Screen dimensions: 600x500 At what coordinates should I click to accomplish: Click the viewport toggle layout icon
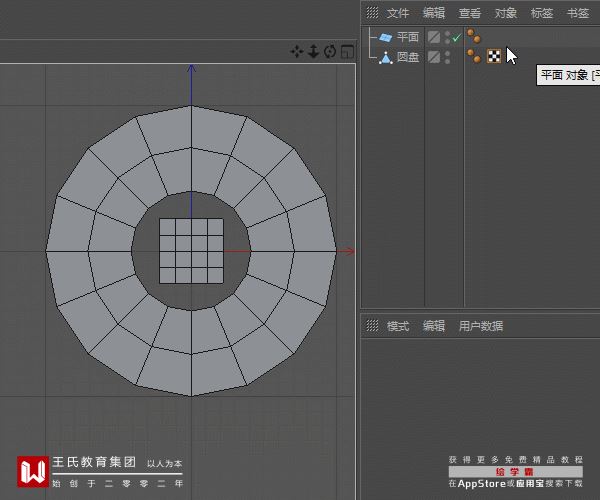(x=347, y=51)
